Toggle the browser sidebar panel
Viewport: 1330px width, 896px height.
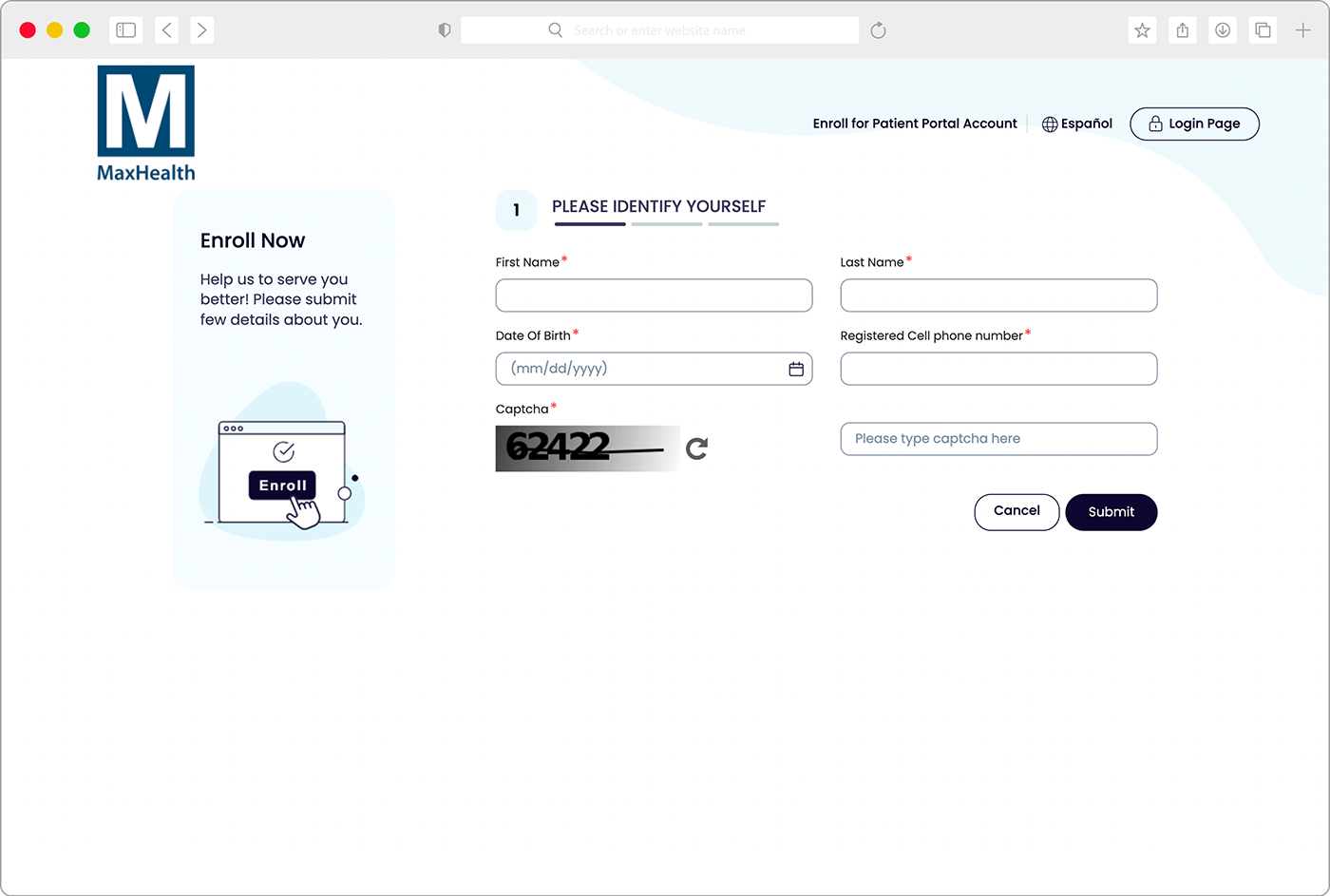(126, 30)
